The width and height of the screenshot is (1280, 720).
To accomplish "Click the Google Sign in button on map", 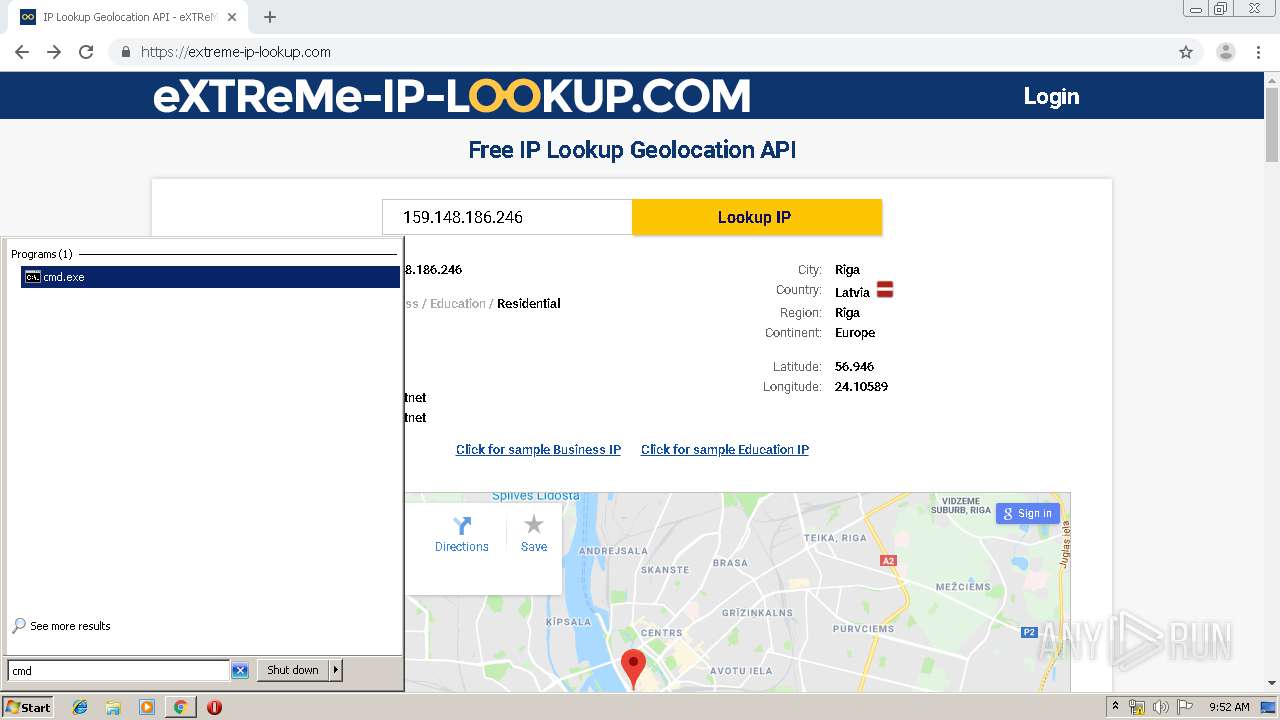I will click(x=1027, y=513).
